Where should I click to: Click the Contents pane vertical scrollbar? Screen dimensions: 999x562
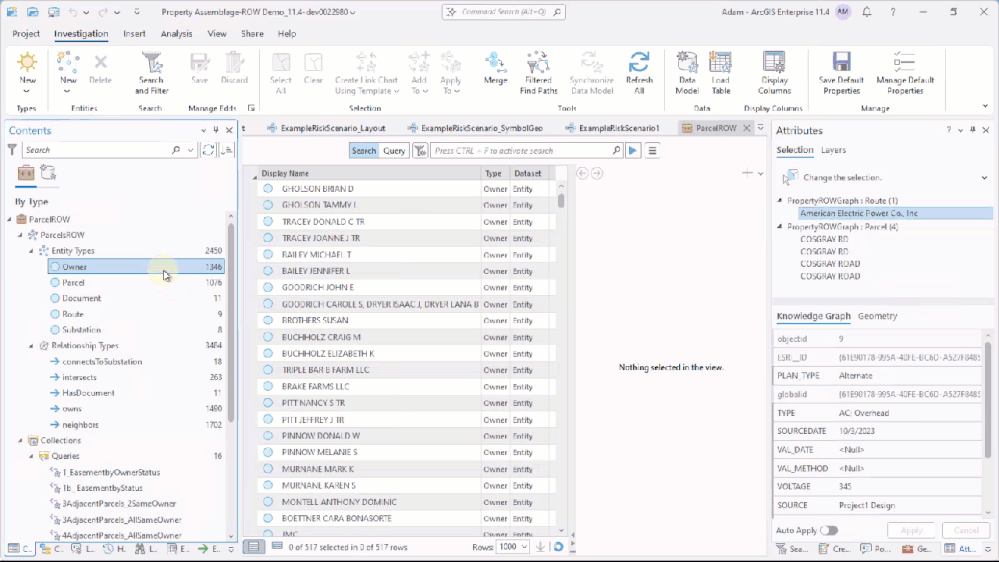[x=231, y=322]
